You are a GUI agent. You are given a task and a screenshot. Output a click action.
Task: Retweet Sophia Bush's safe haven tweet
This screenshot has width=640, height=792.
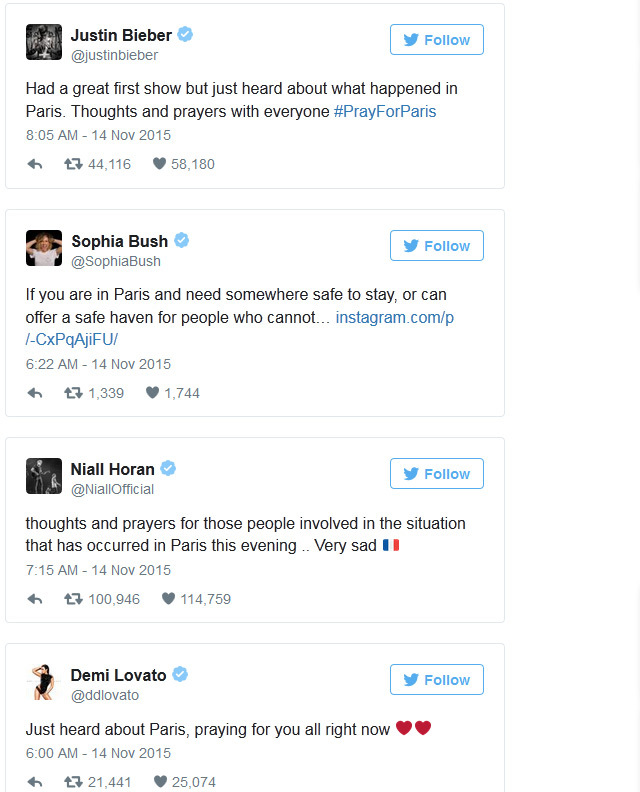click(73, 393)
